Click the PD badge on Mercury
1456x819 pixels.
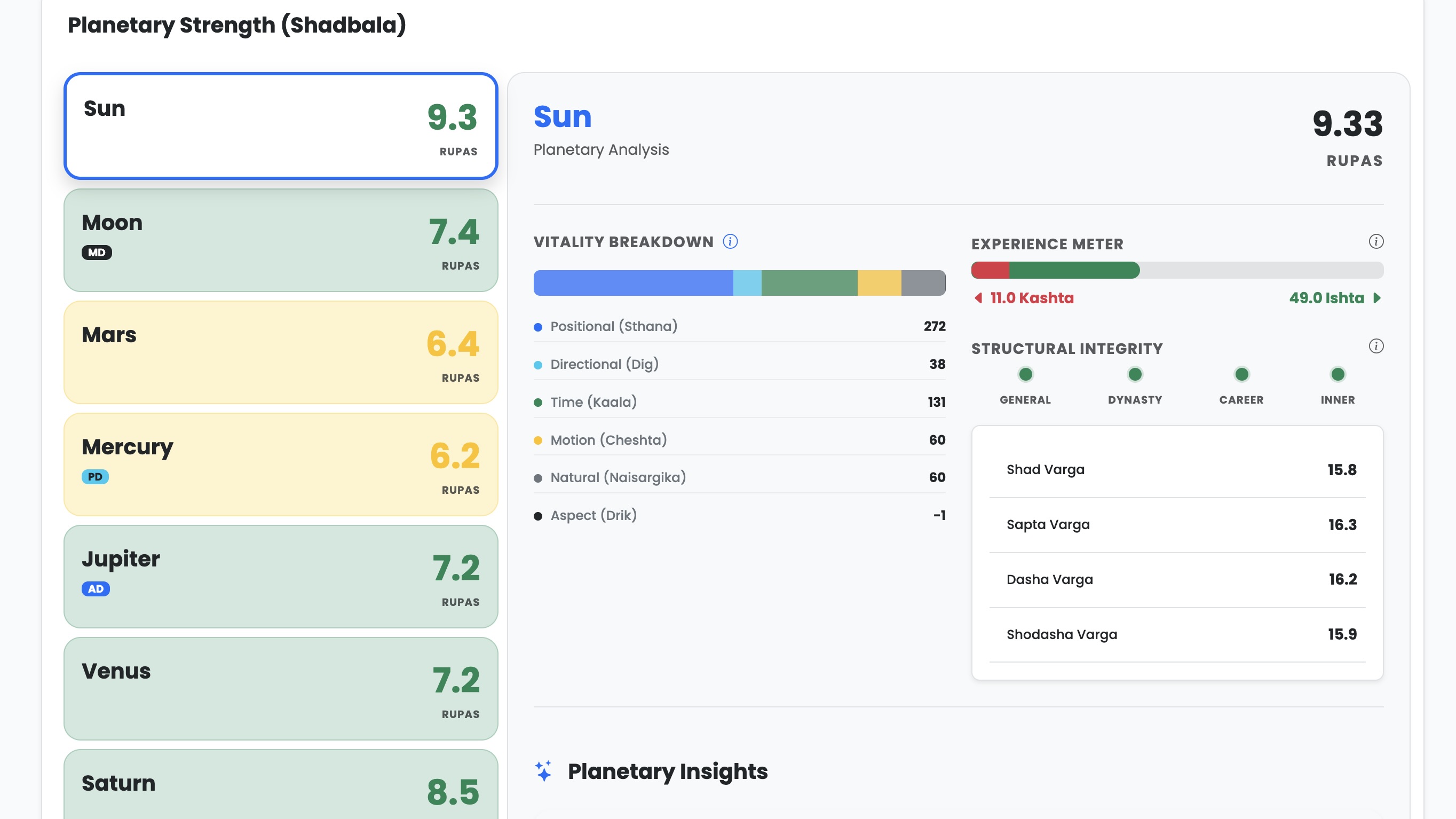pos(95,476)
